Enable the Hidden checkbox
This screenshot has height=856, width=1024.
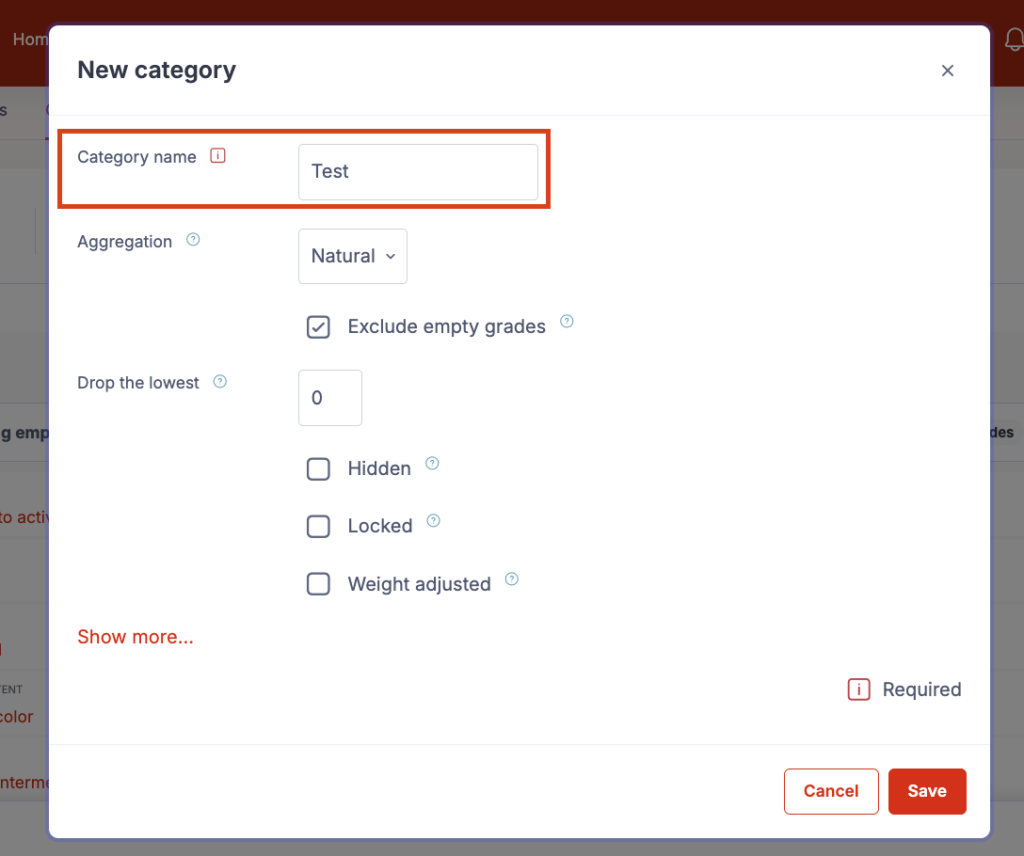point(318,469)
